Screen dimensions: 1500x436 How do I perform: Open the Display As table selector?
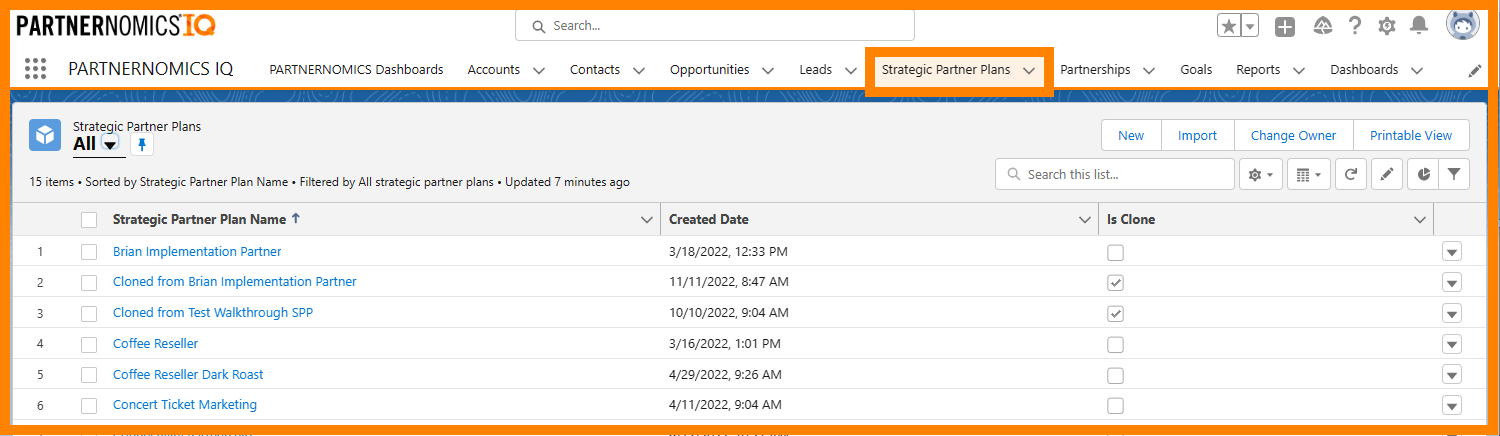pyautogui.click(x=1308, y=174)
